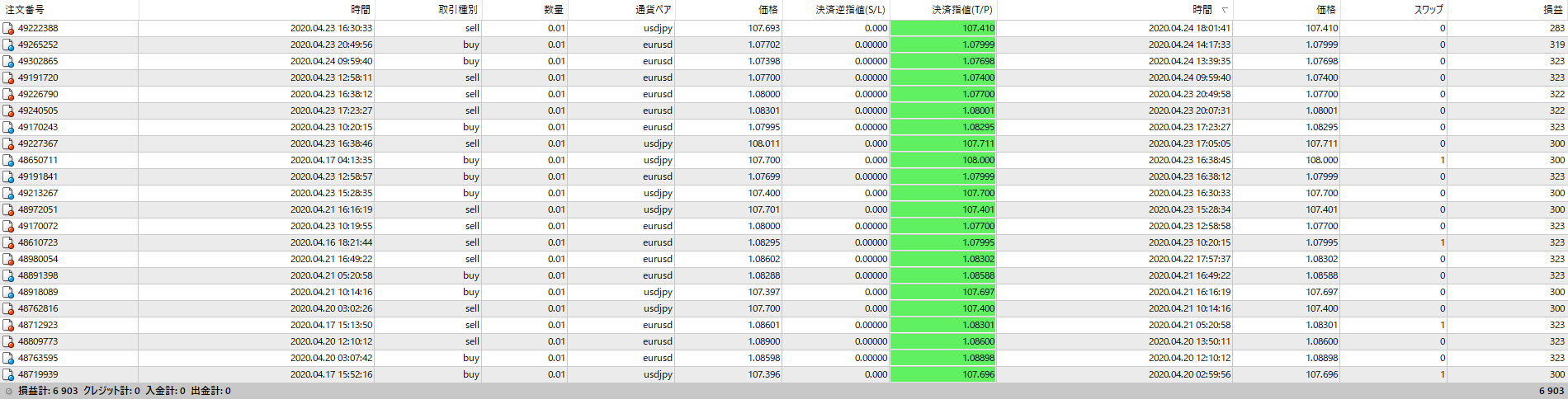This screenshot has width=1568, height=404.
Task: Click the order icon beside 49227367
Action: (x=8, y=143)
